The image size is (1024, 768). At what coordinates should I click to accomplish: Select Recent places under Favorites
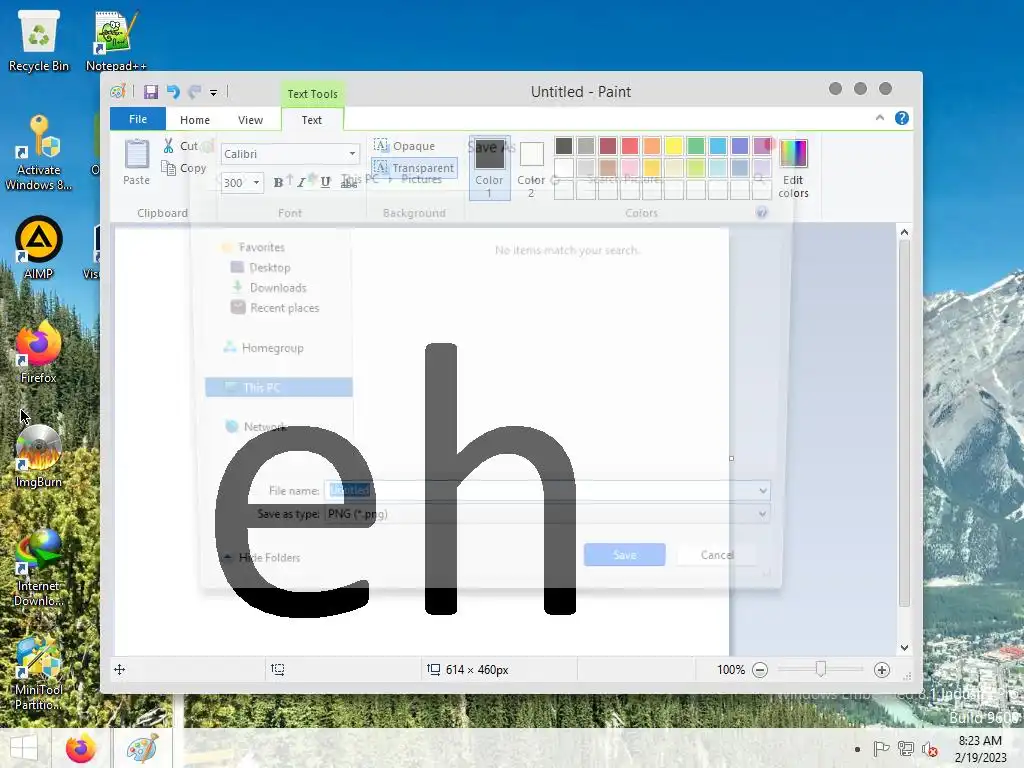pyautogui.click(x=275, y=308)
